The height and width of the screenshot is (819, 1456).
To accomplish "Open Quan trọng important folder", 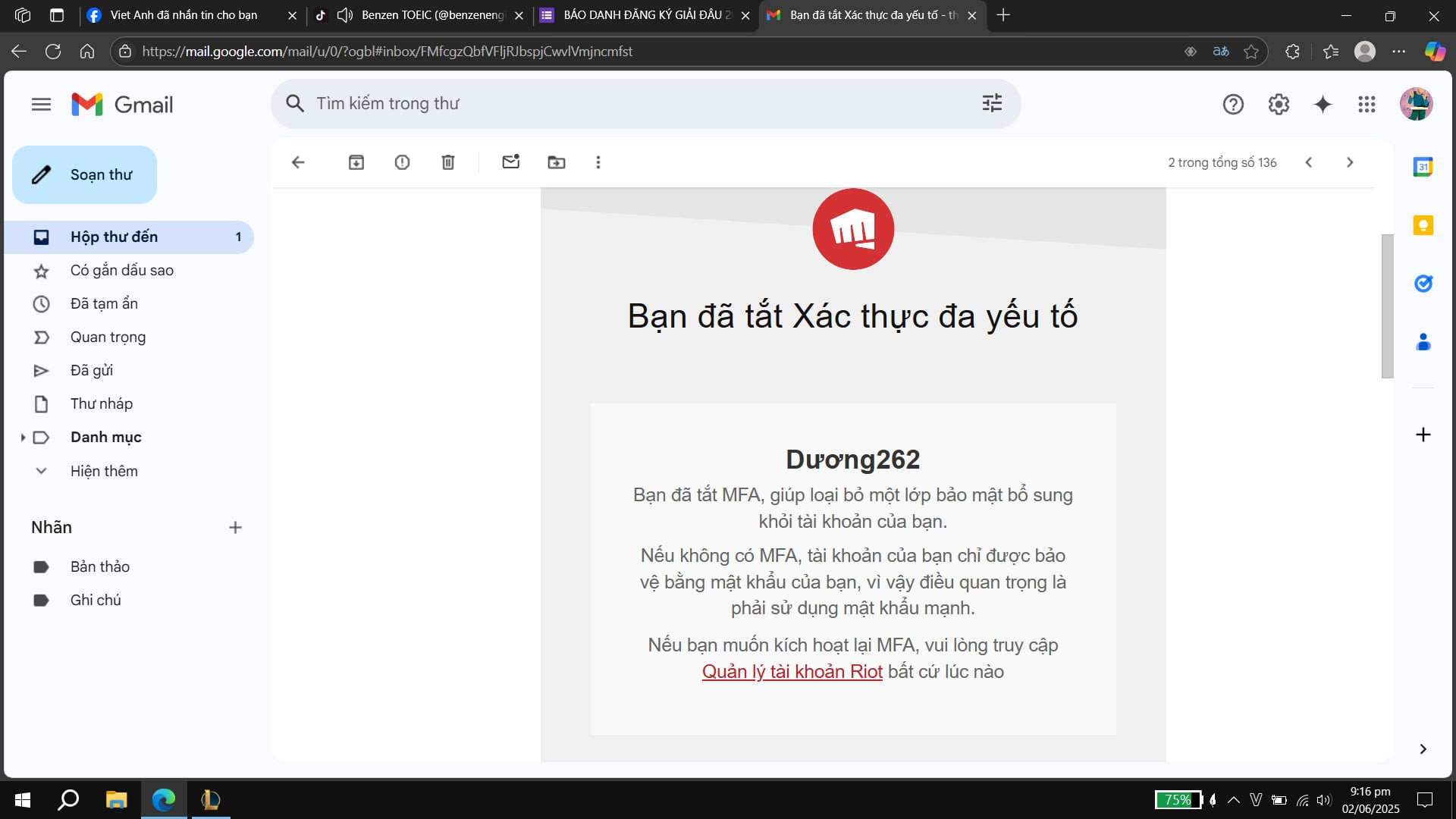I will pyautogui.click(x=129, y=337).
